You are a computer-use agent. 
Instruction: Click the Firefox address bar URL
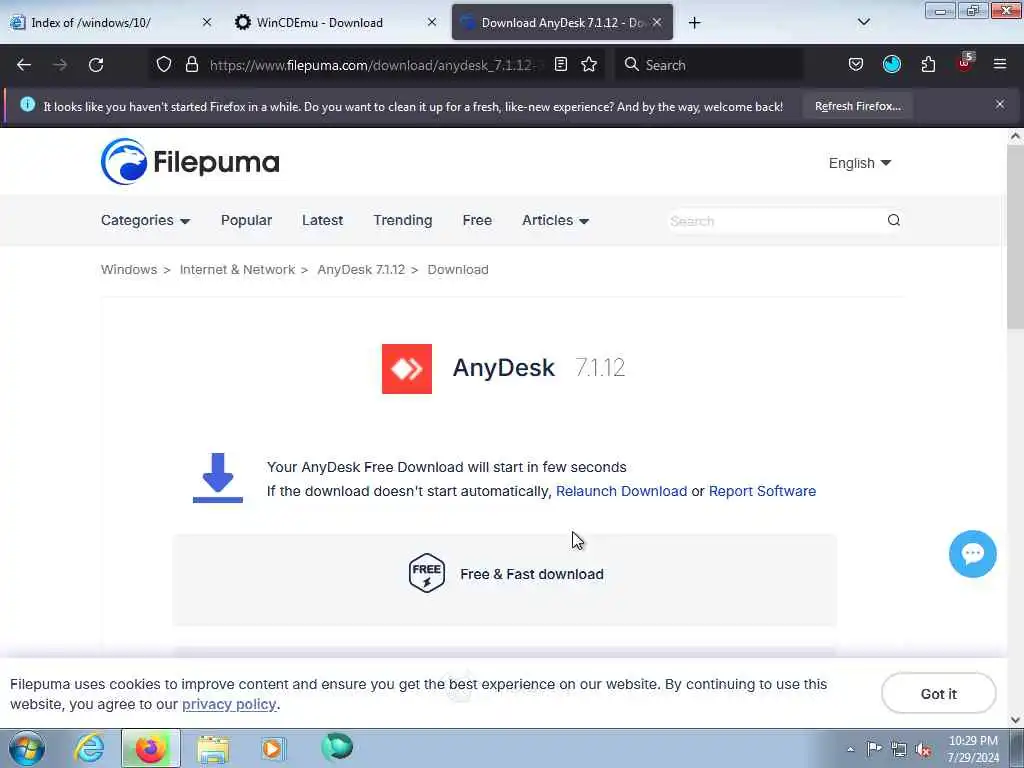pos(372,65)
